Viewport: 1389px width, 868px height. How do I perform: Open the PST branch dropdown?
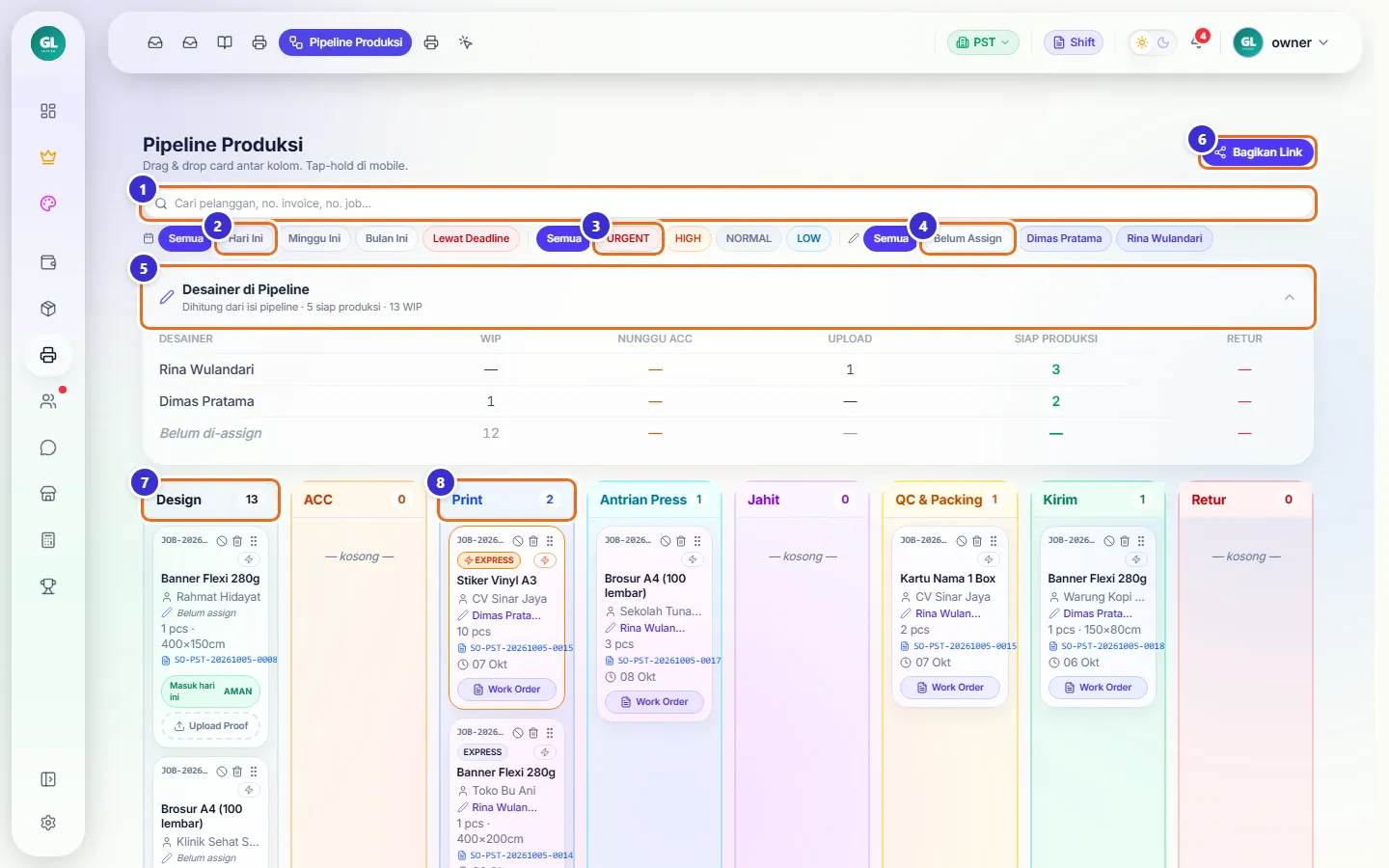point(983,42)
